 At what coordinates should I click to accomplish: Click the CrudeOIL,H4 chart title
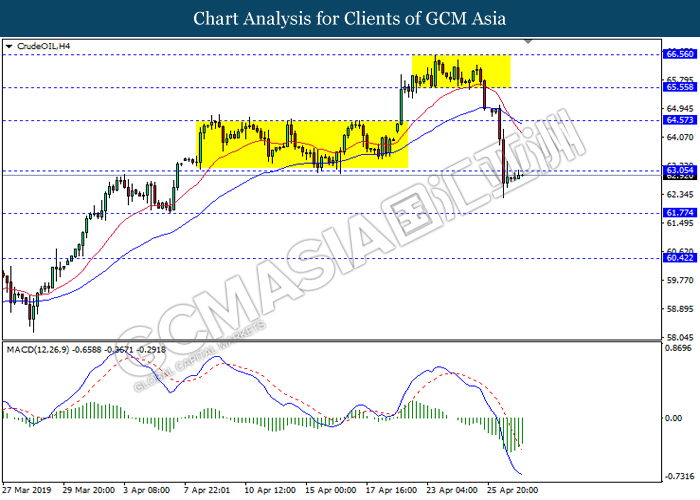point(43,46)
